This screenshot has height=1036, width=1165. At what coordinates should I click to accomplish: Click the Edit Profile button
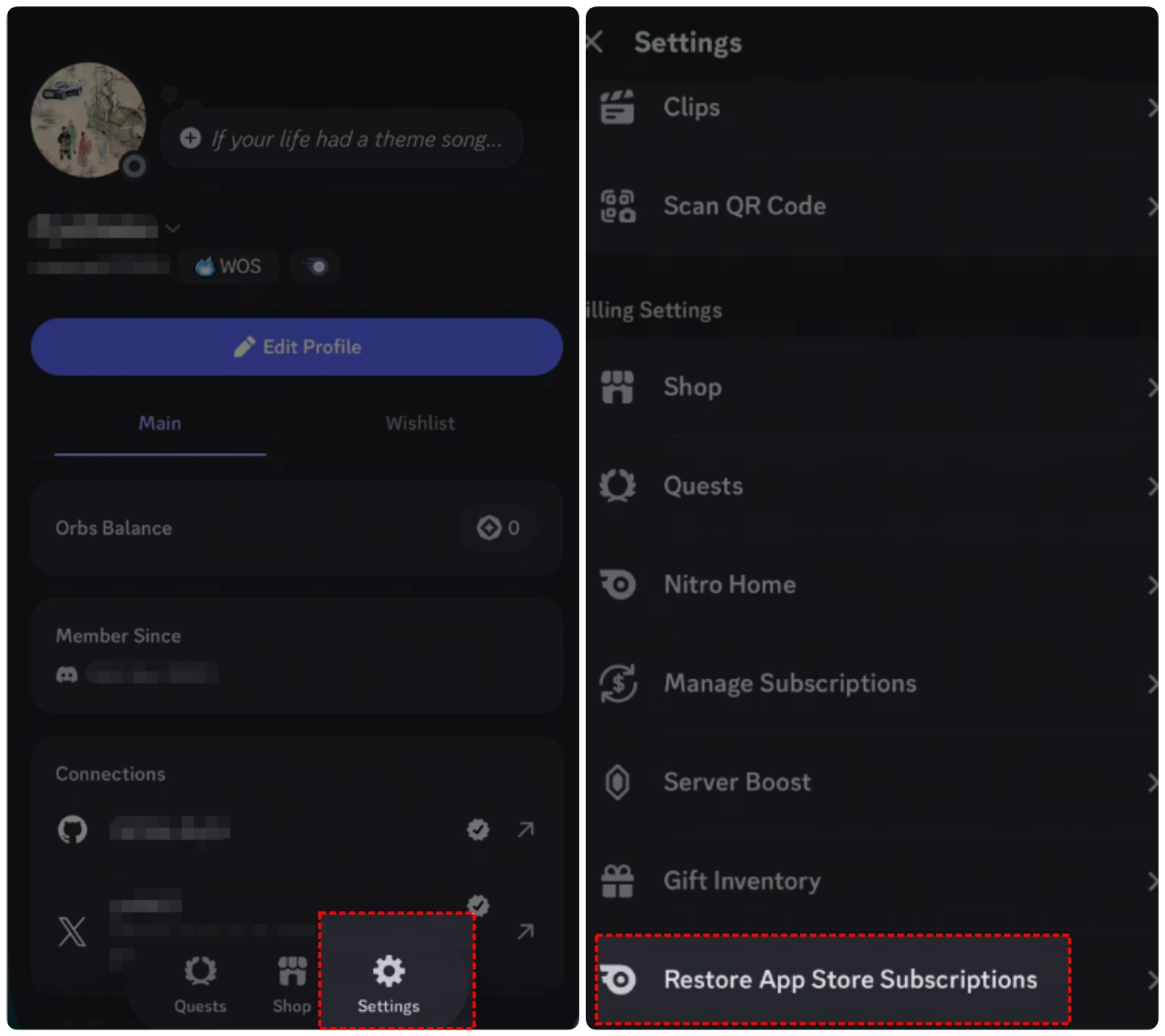(x=297, y=347)
